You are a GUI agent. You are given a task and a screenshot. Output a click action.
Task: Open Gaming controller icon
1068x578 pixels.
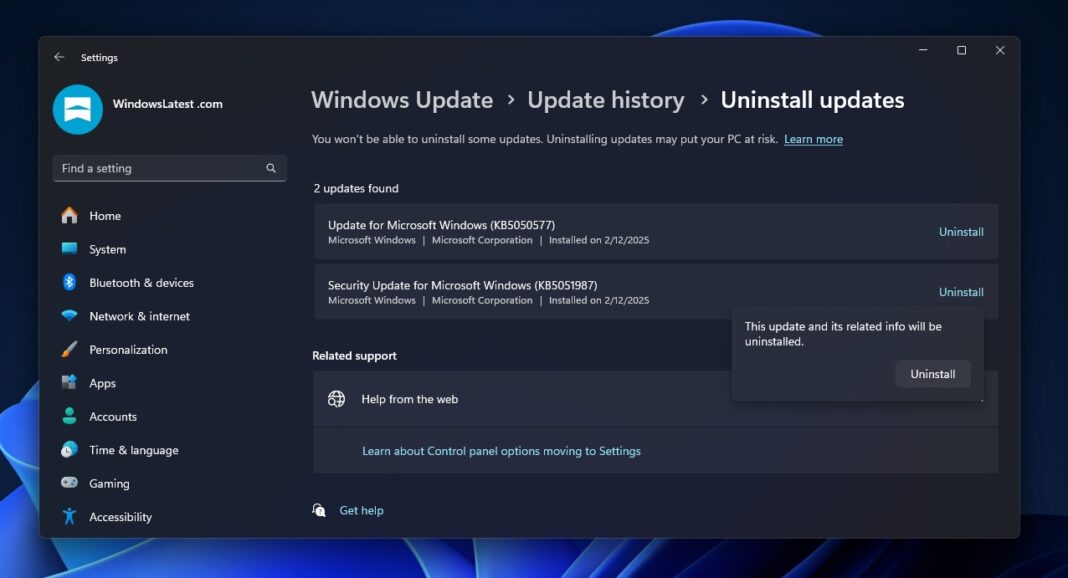[x=69, y=483]
